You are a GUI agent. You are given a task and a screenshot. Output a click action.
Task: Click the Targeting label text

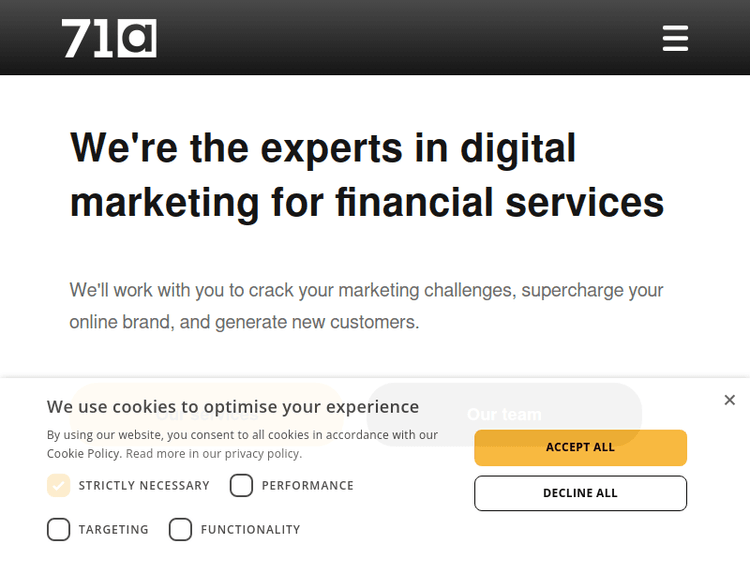[113, 530]
